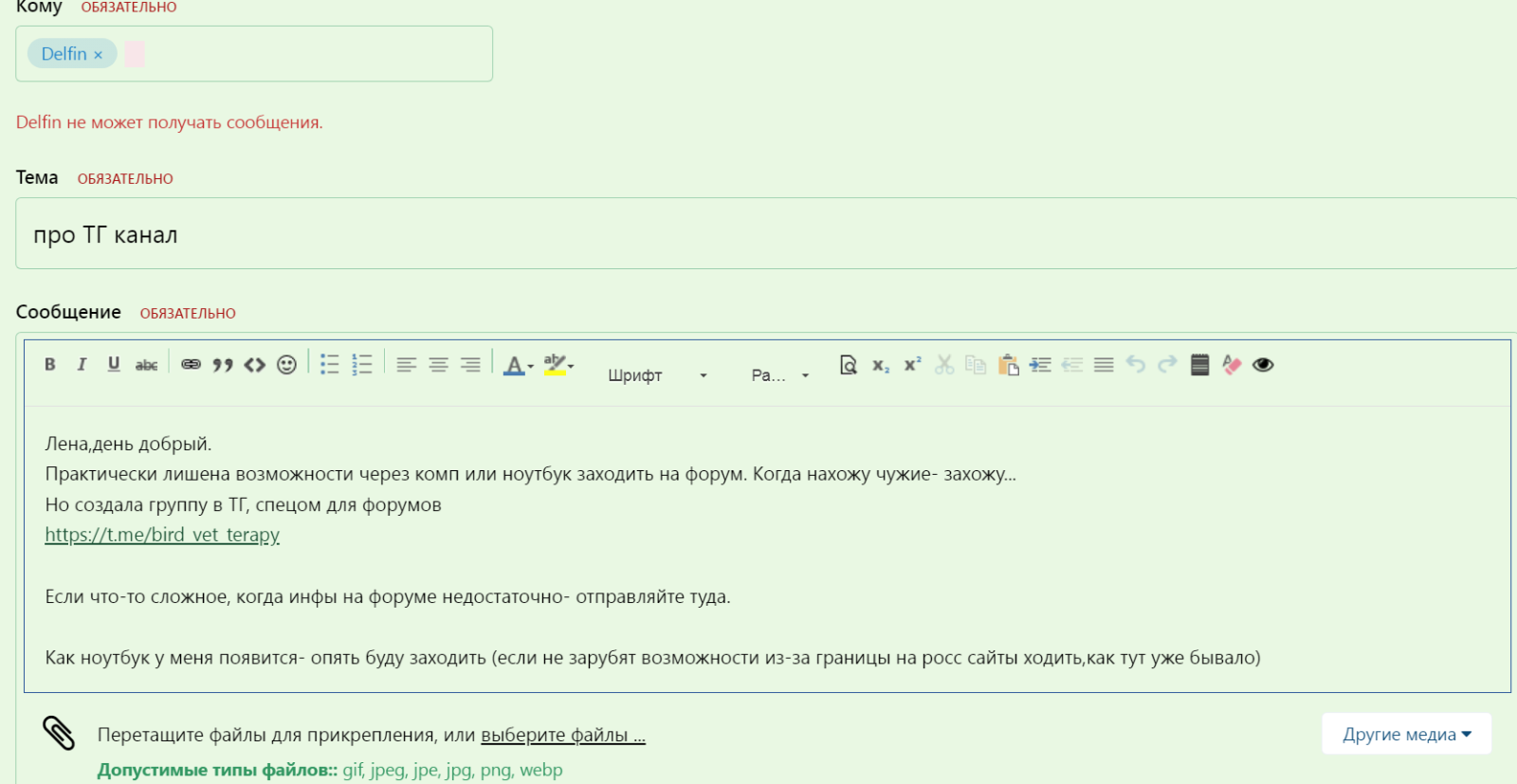This screenshot has width=1517, height=784.
Task: Click the spoiler block icon
Action: 1199,364
